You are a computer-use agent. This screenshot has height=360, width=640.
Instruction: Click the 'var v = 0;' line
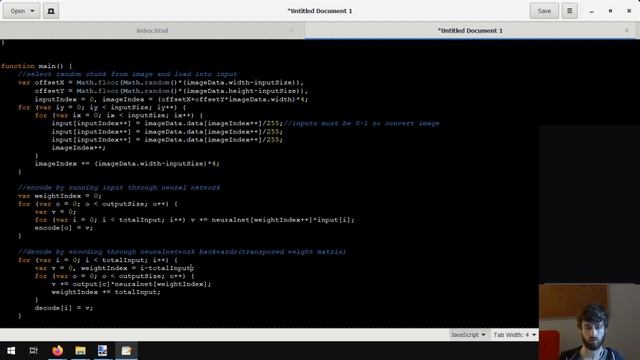[56, 212]
